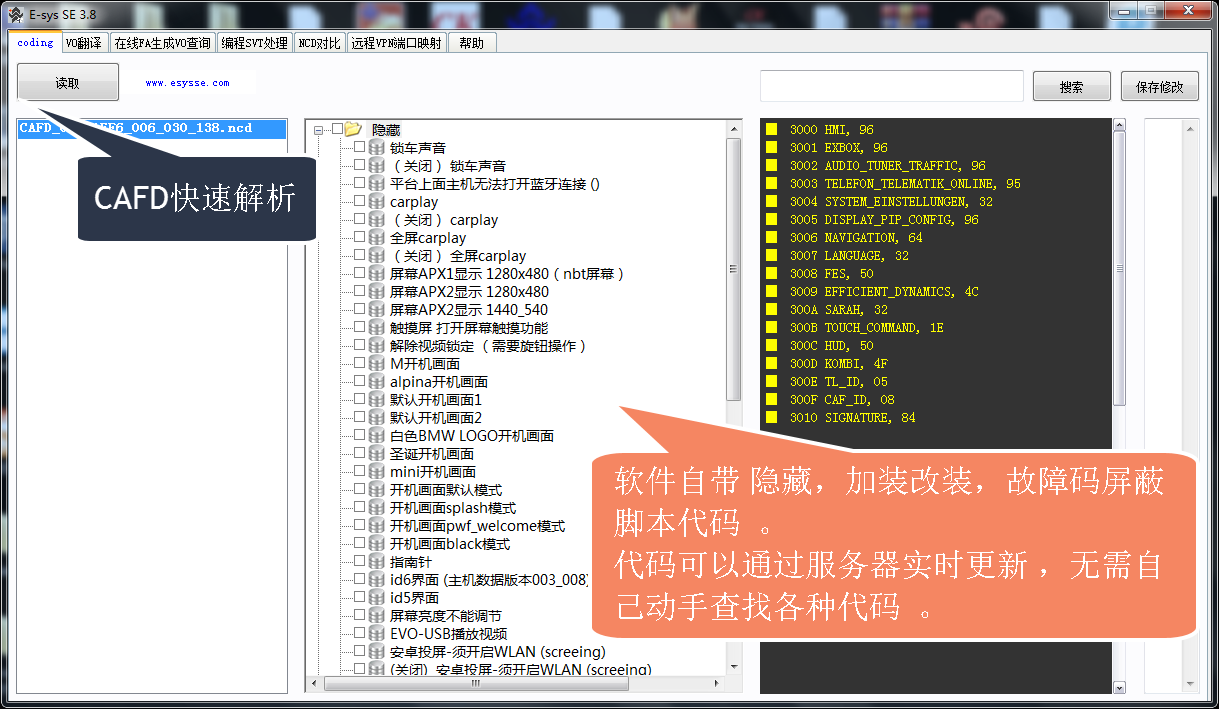Click the search text field
The image size is (1219, 709).
[x=892, y=86]
